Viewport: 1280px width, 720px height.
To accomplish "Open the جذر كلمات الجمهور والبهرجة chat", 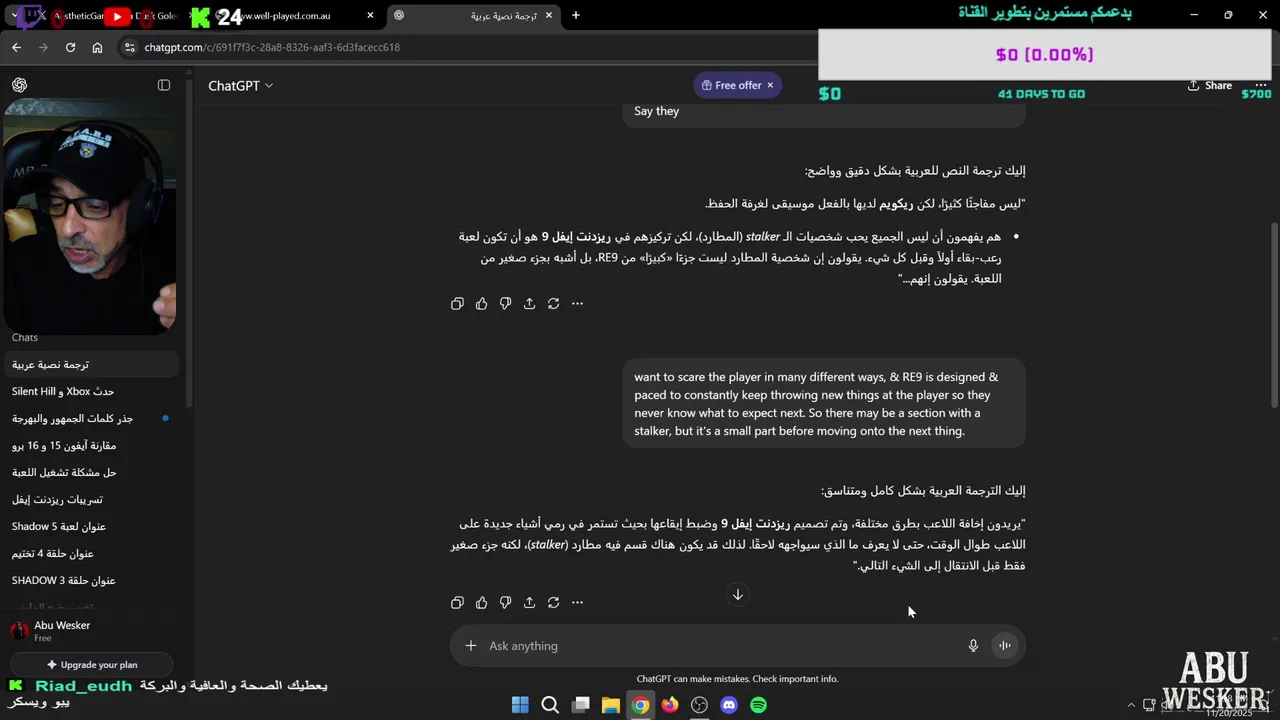I will pyautogui.click(x=90, y=419).
